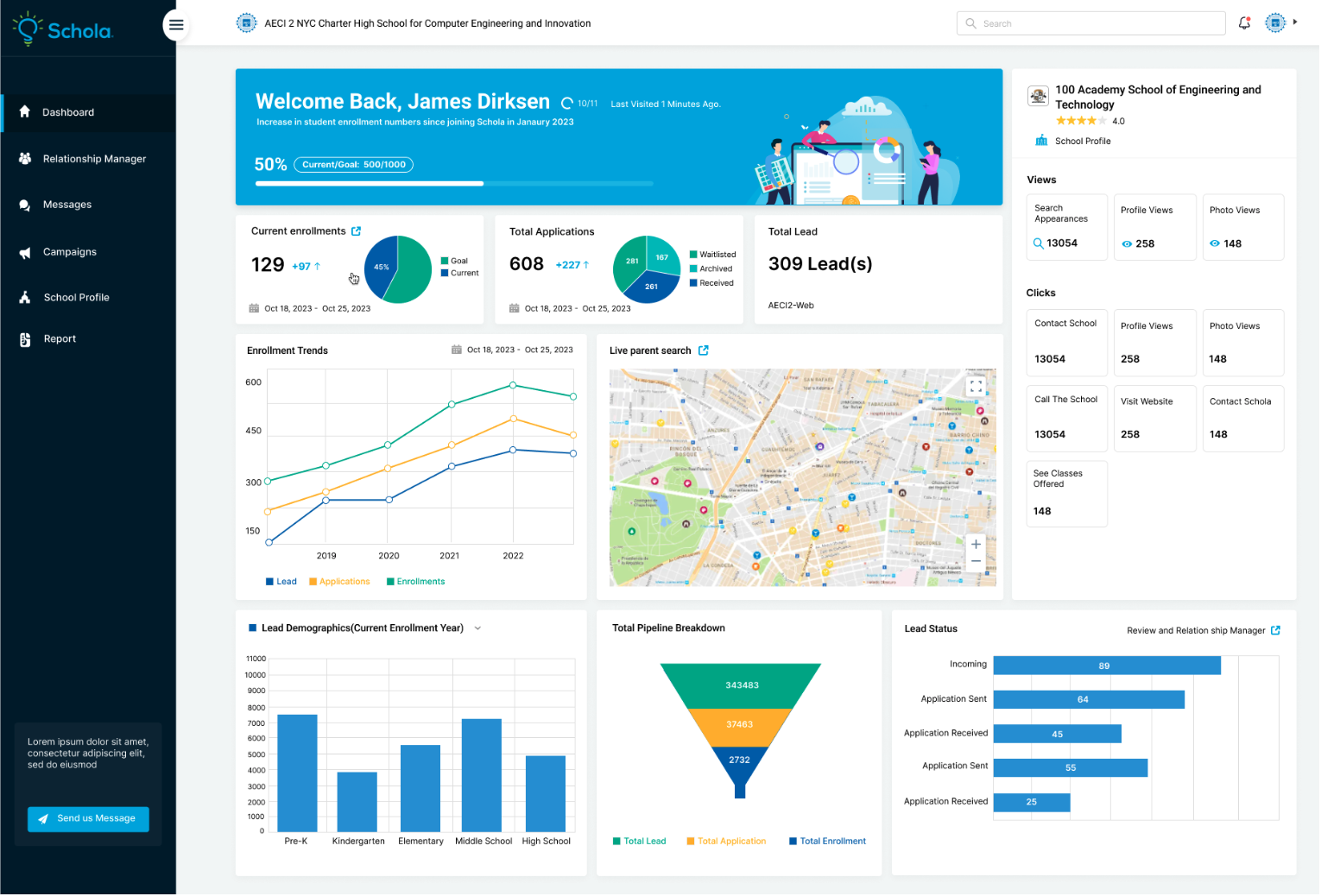
Task: Open external link icon beside Current enrollments
Action: point(357,231)
